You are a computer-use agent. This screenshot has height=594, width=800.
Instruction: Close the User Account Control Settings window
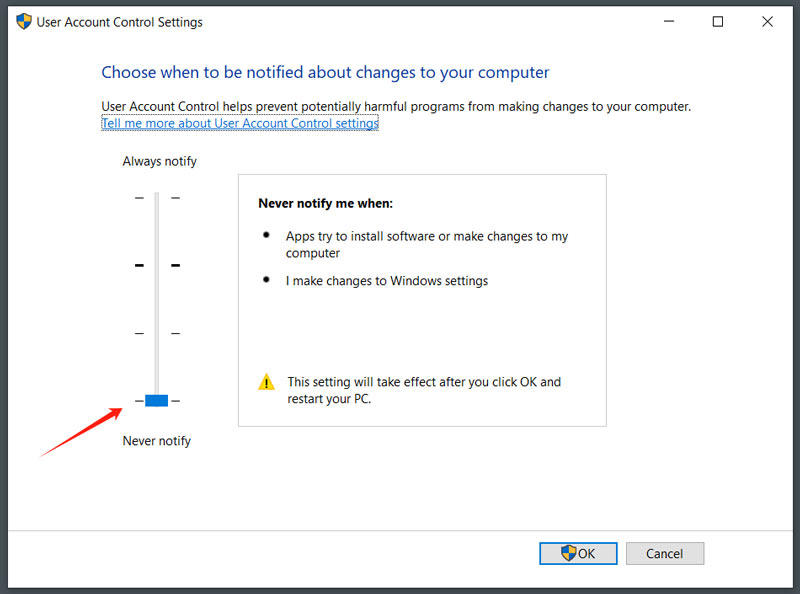click(767, 21)
